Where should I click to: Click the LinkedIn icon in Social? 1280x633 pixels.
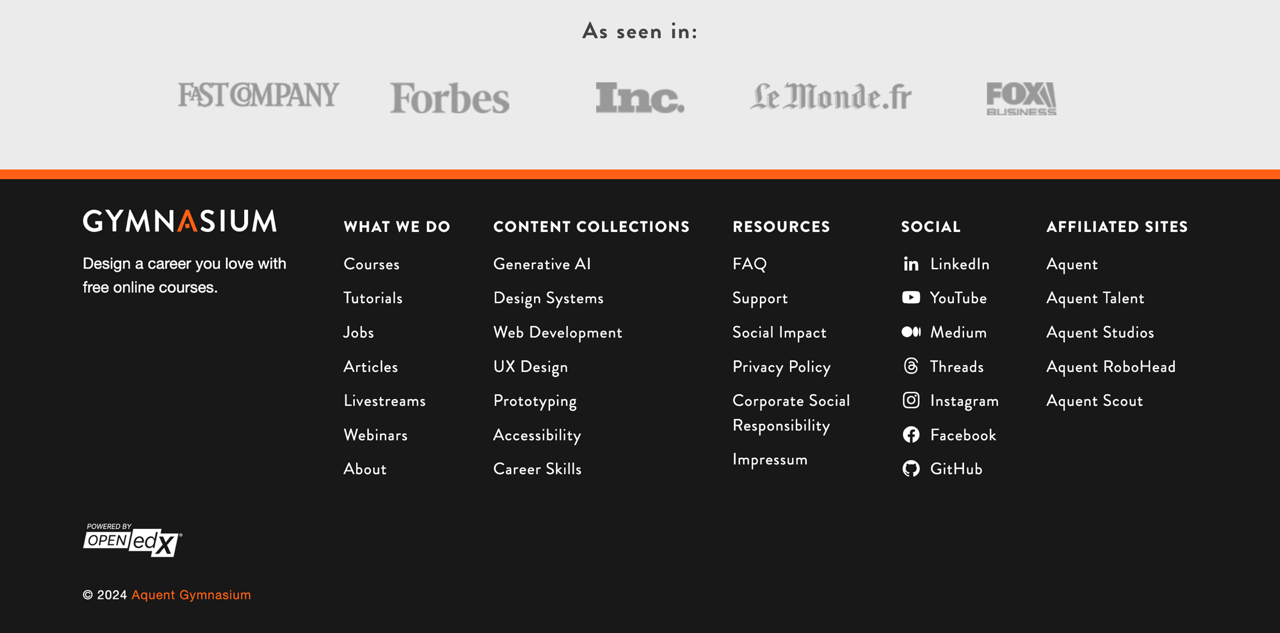click(x=911, y=264)
